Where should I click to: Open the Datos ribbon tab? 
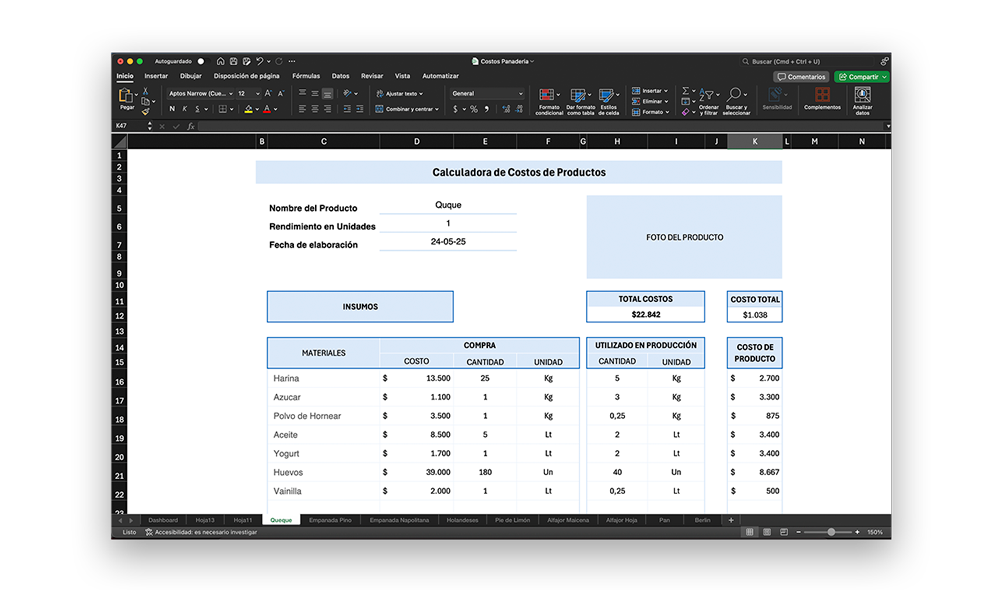(x=341, y=76)
